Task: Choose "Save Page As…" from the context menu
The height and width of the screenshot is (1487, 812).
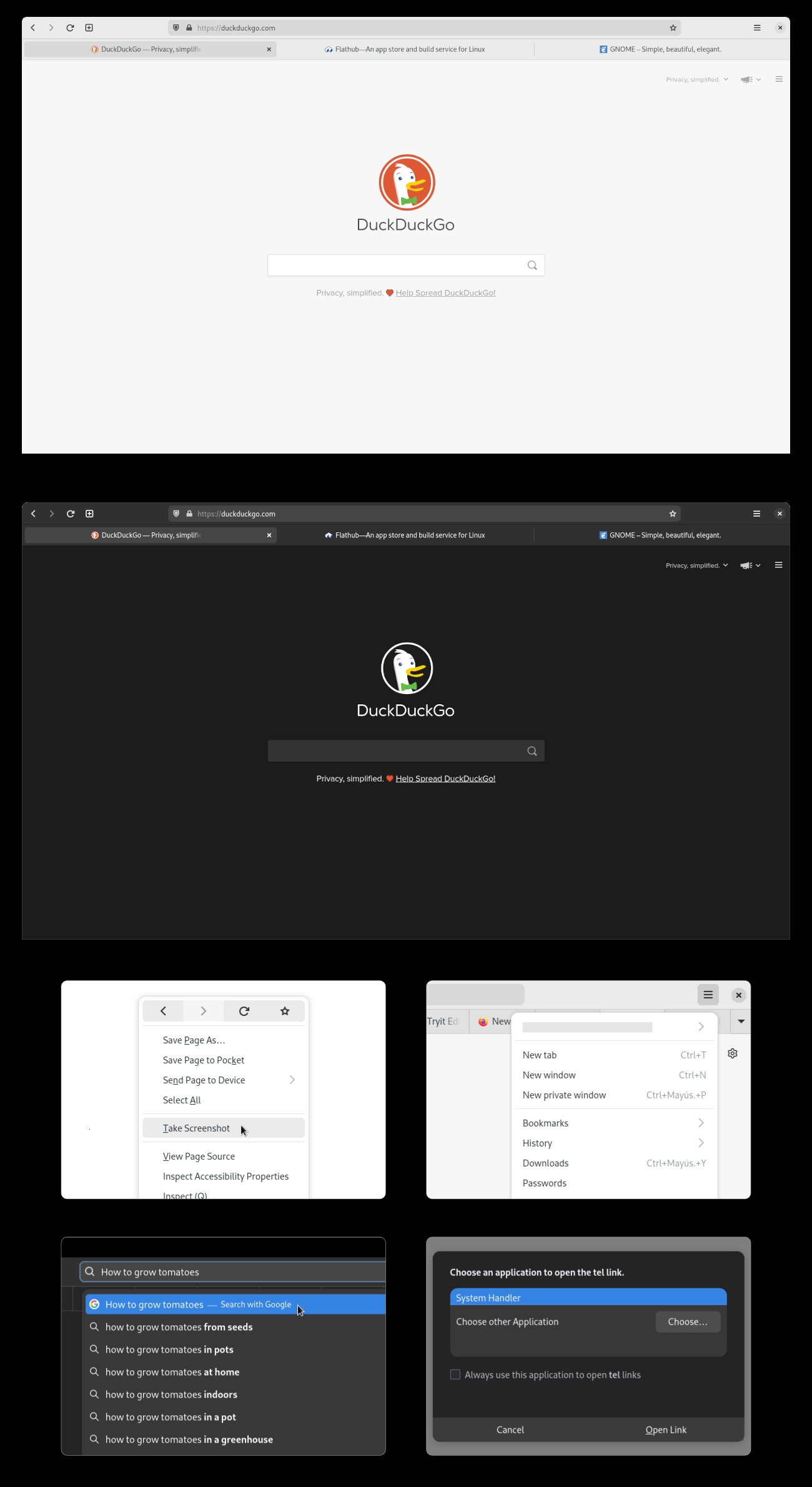Action: [224, 1040]
